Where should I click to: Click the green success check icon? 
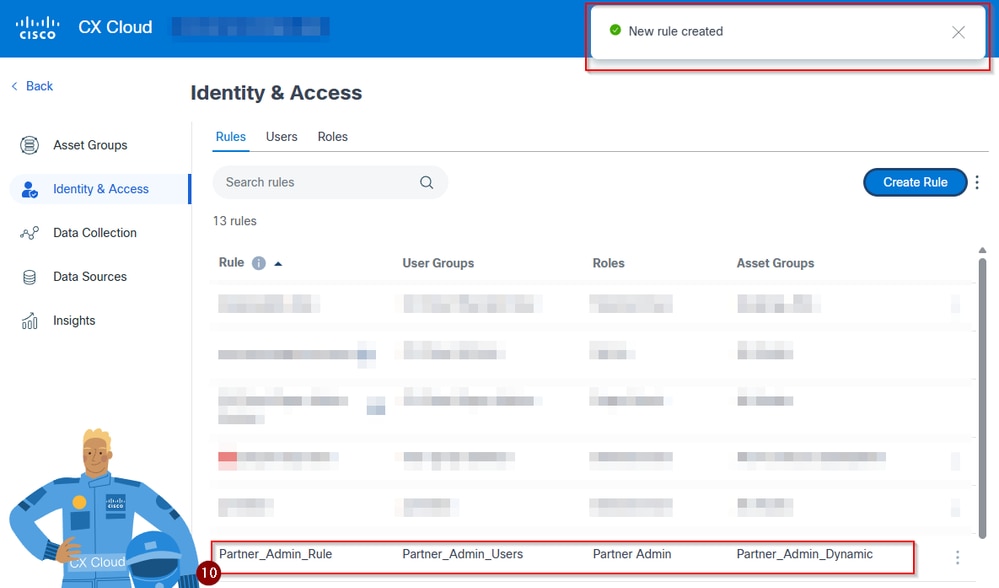[x=615, y=30]
